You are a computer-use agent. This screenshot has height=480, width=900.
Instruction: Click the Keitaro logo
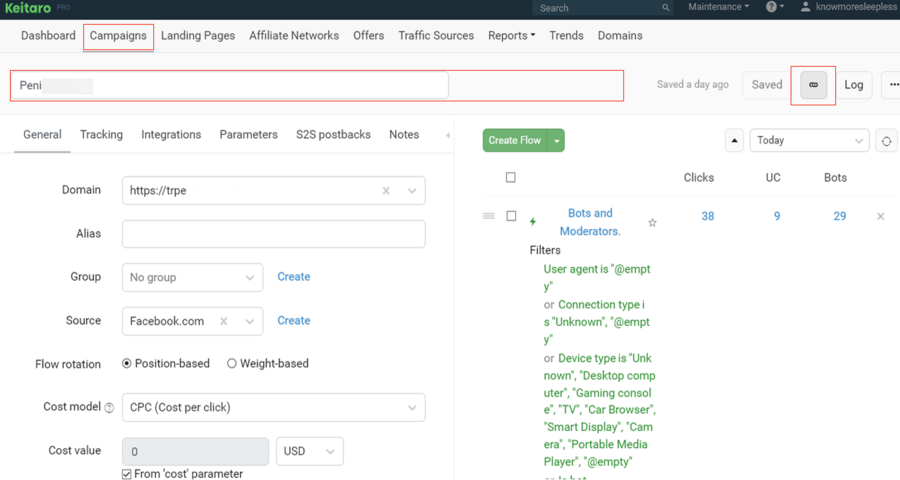tap(28, 8)
